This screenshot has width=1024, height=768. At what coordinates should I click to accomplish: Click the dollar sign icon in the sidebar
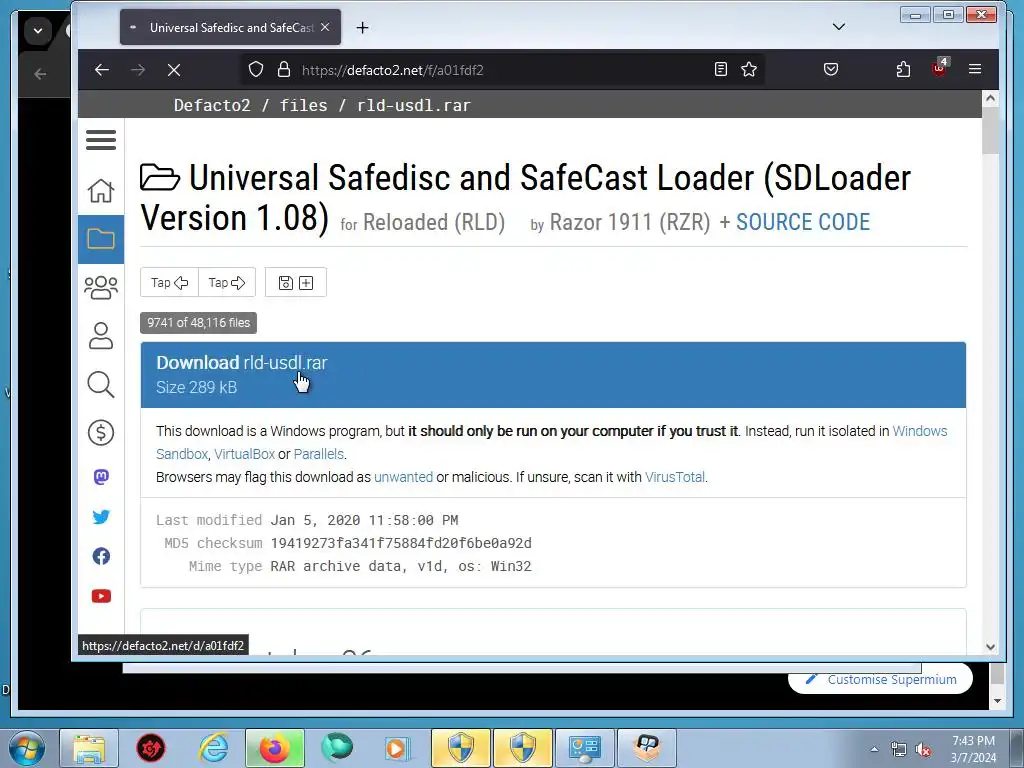[101, 432]
